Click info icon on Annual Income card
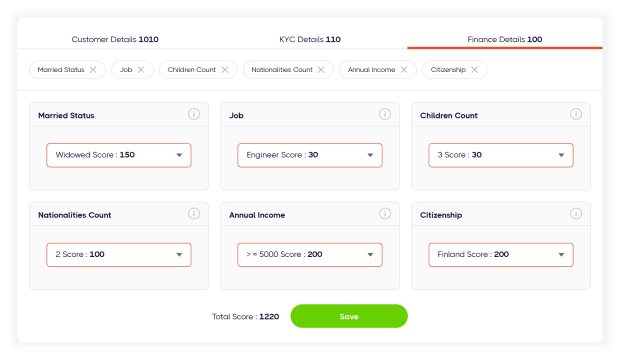The image size is (620, 360). click(x=385, y=214)
